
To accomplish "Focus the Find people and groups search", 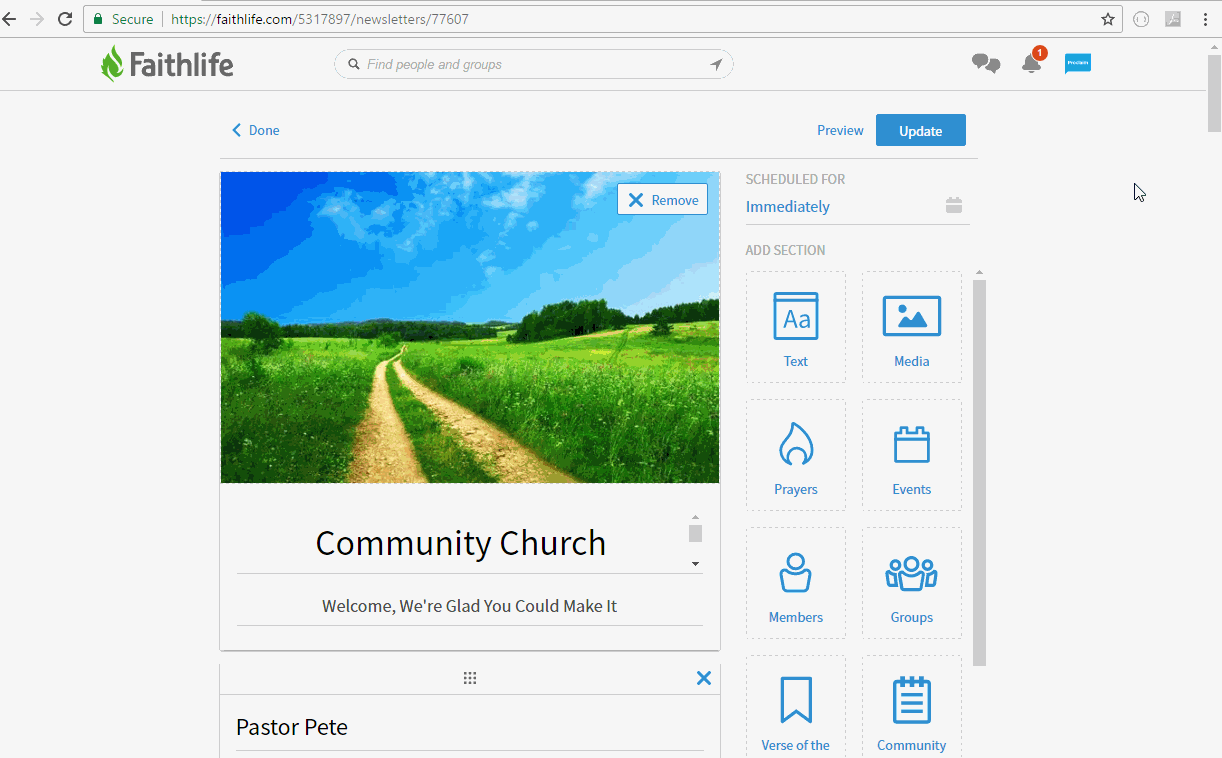I will tap(534, 64).
